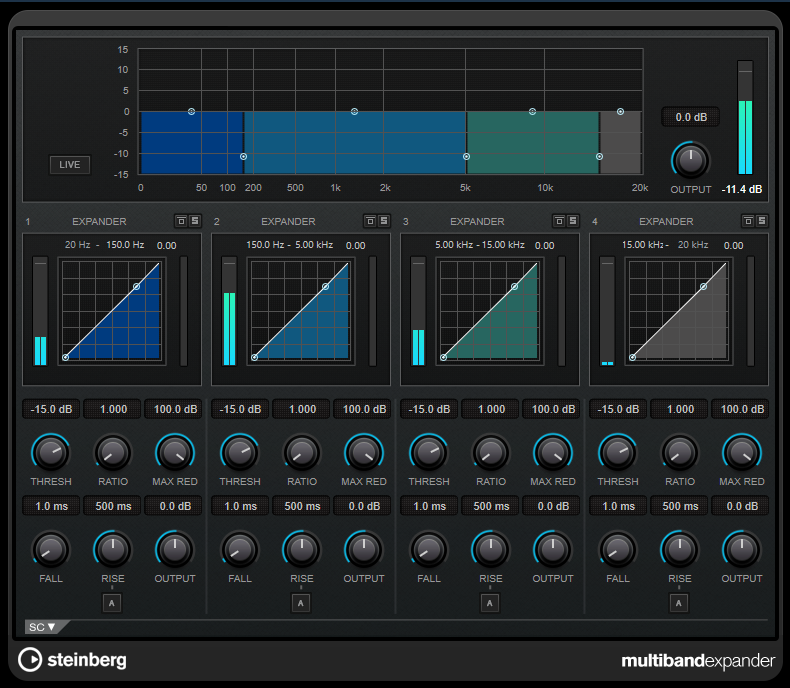Bypass band 4 using its bypass icon
Screen dimensions: 790x688
[x=748, y=221]
